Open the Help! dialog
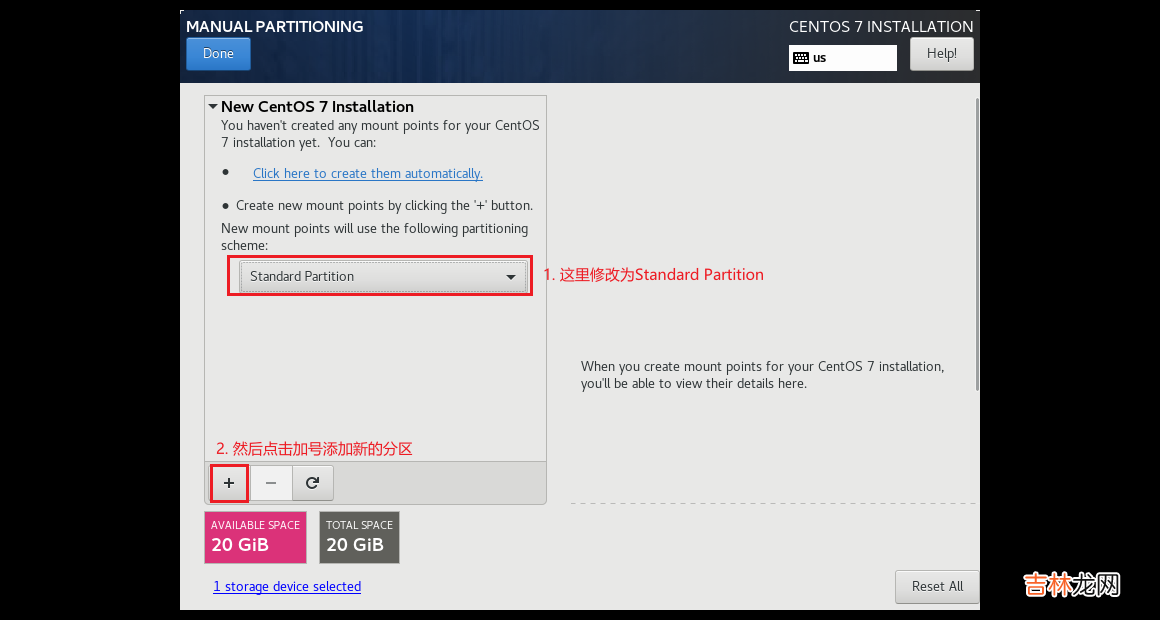The height and width of the screenshot is (620, 1160). (941, 54)
